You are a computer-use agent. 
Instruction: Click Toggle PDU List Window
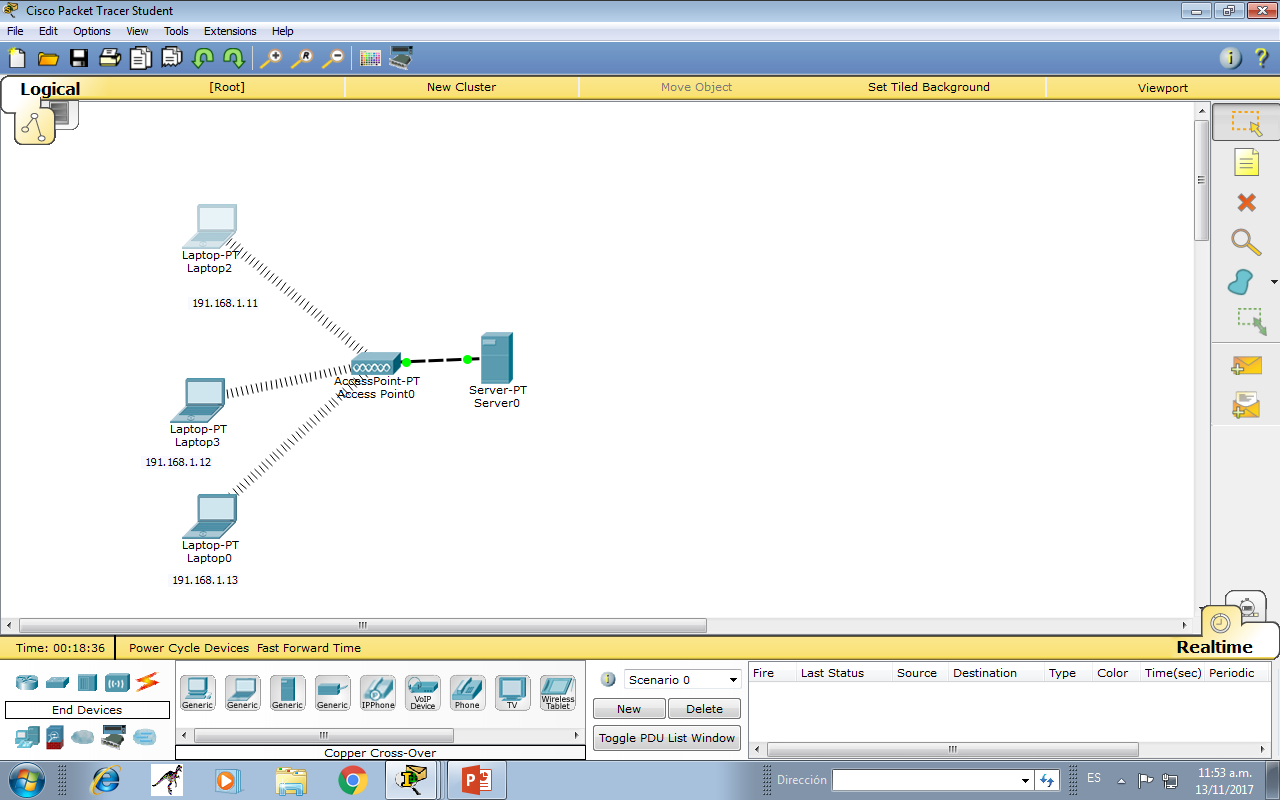click(x=666, y=738)
